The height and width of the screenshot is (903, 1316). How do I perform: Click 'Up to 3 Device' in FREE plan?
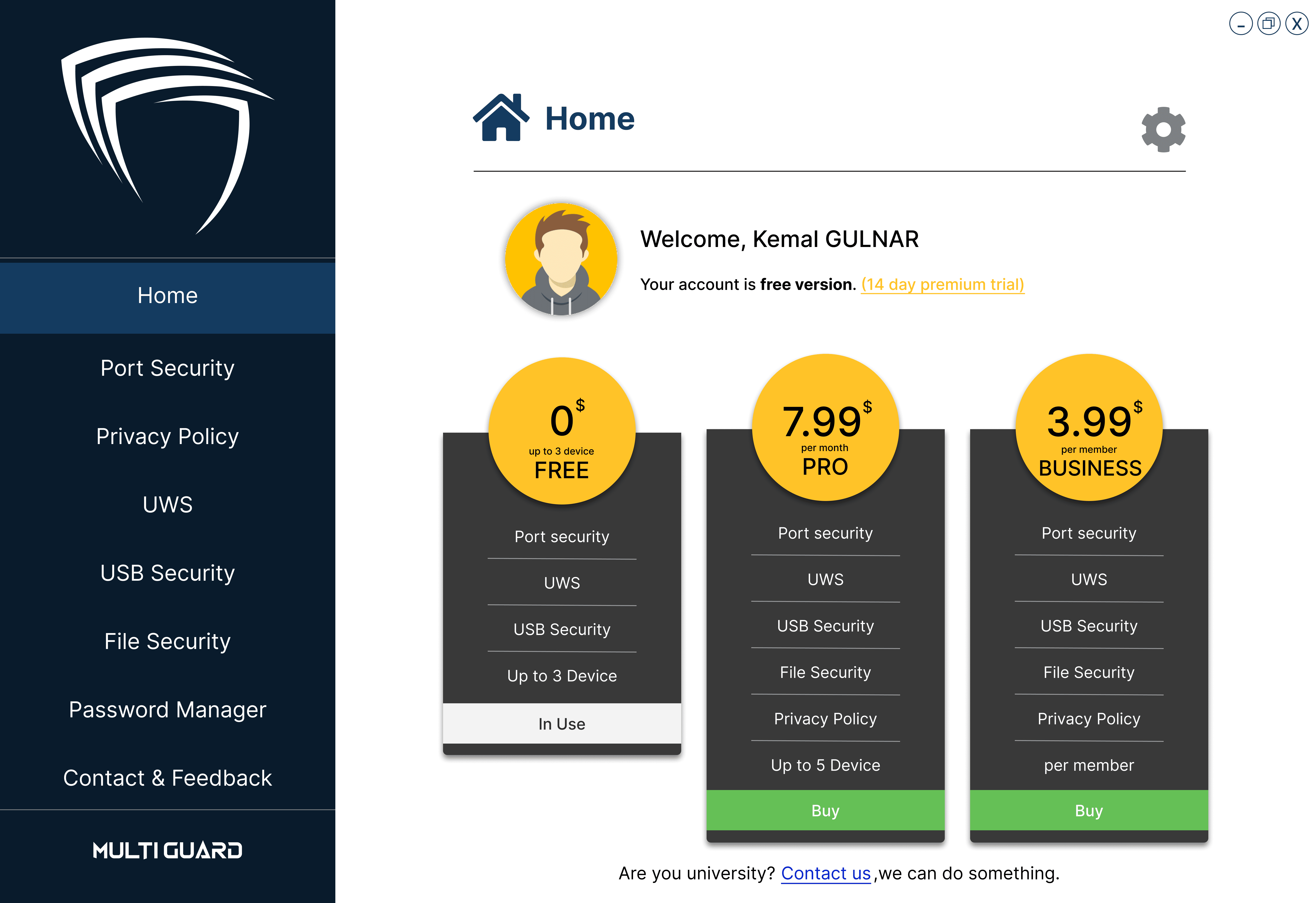pyautogui.click(x=562, y=676)
